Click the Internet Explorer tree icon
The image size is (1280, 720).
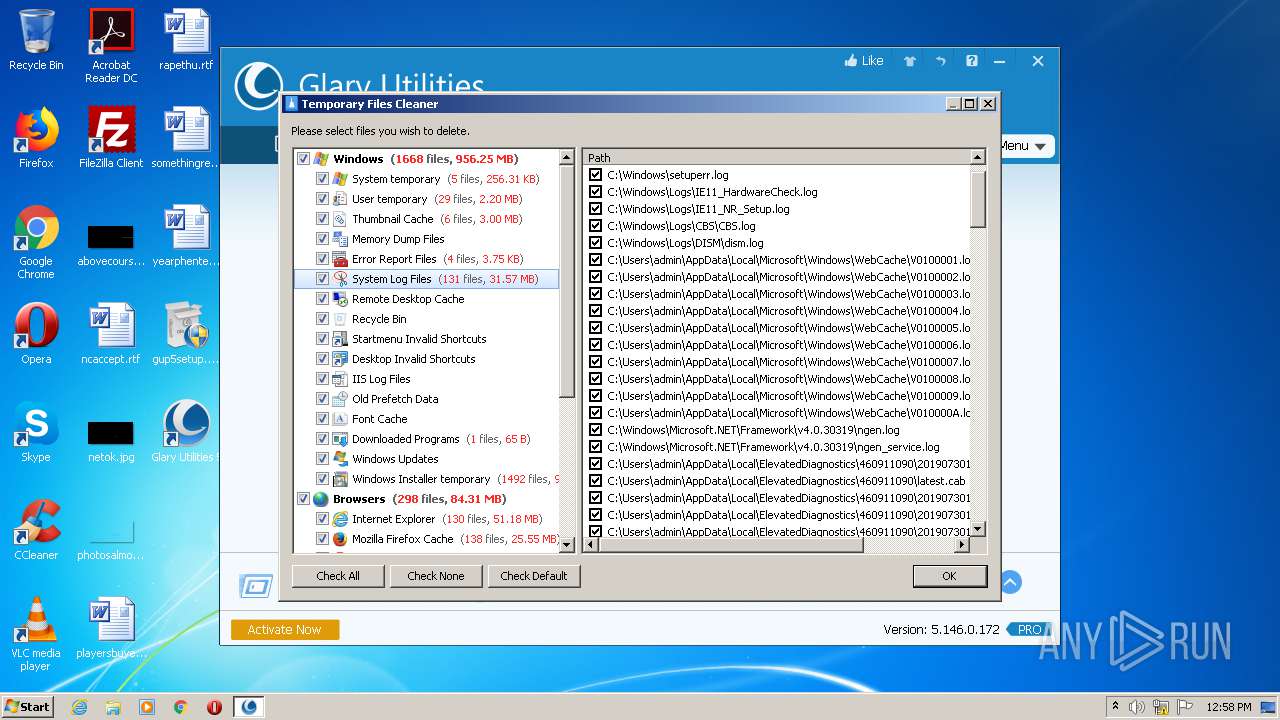point(340,519)
